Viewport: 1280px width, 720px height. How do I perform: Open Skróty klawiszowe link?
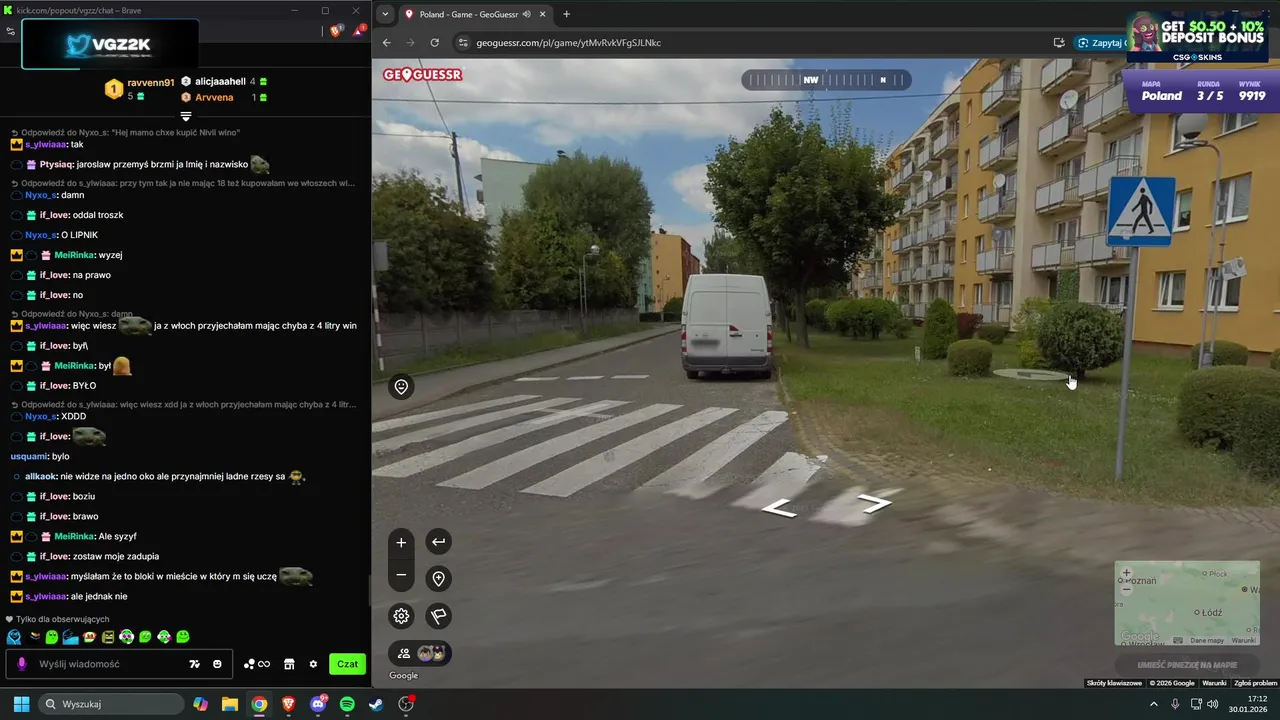click(1114, 683)
